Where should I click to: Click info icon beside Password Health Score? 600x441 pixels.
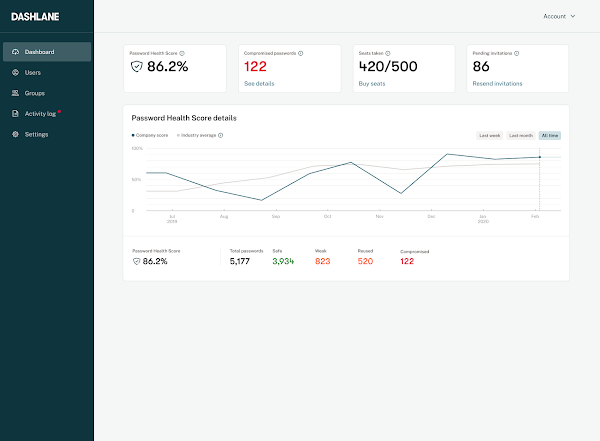coord(182,53)
